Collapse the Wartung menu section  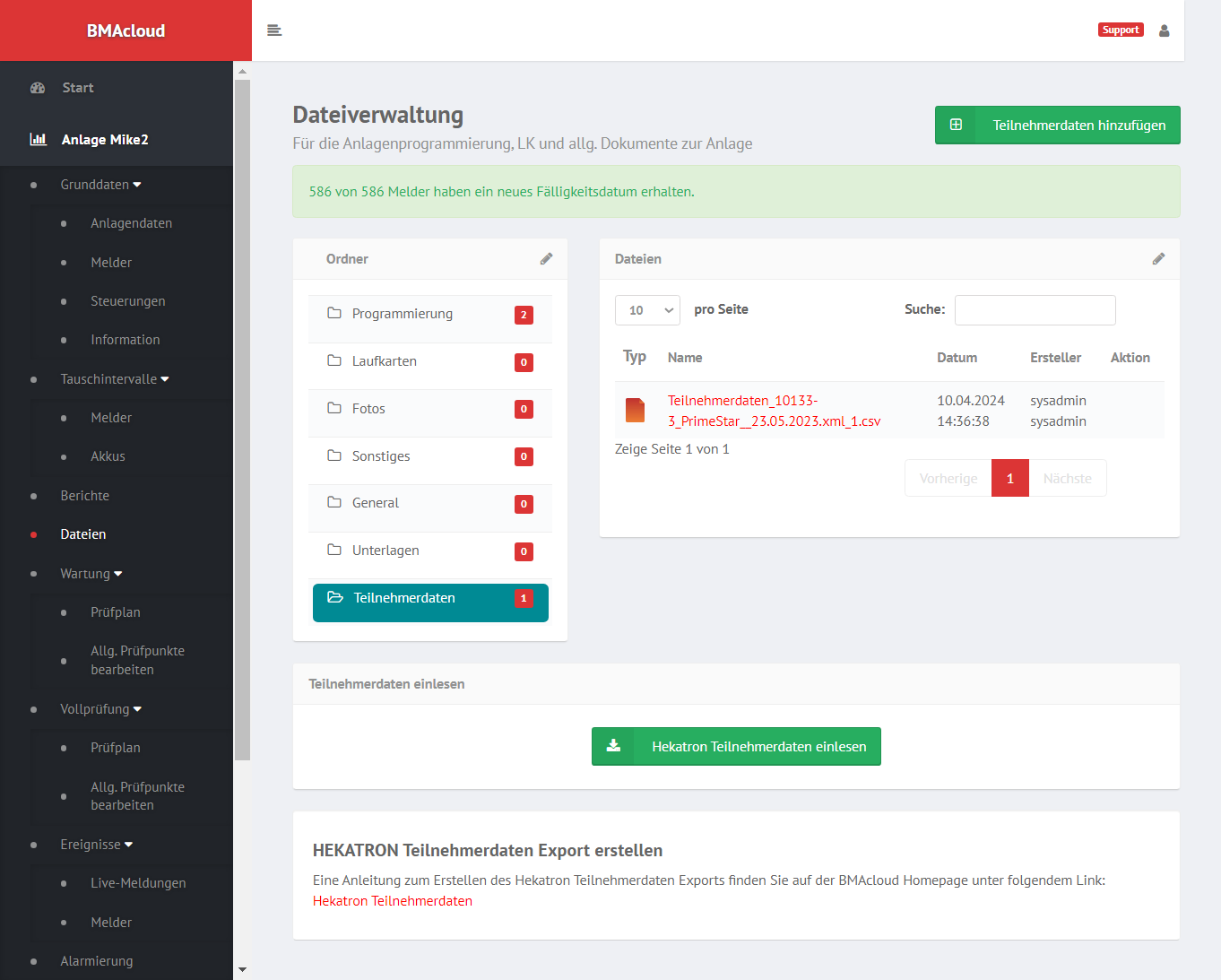91,574
